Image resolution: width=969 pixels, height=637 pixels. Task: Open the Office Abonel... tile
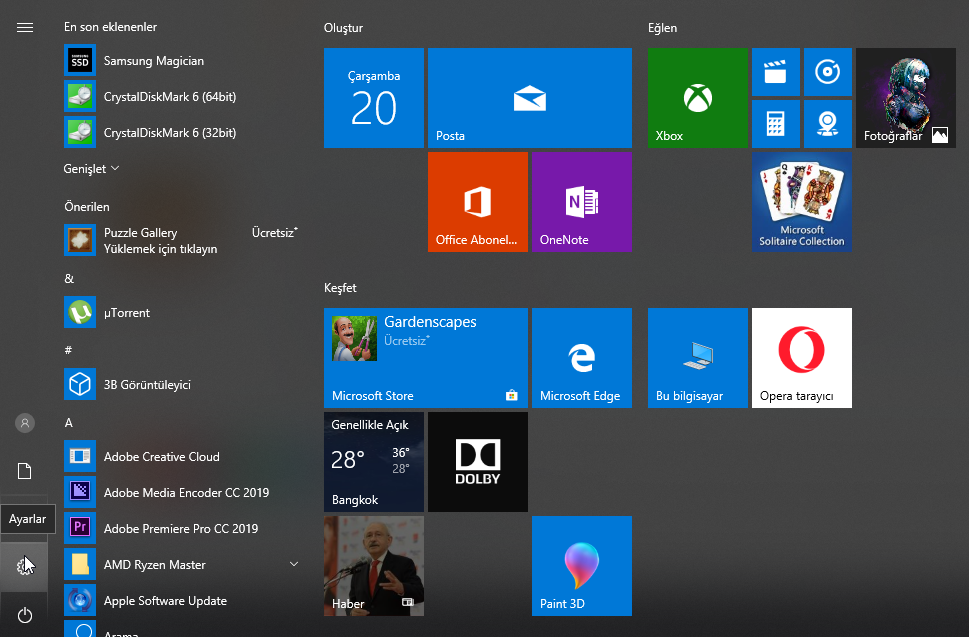(478, 202)
